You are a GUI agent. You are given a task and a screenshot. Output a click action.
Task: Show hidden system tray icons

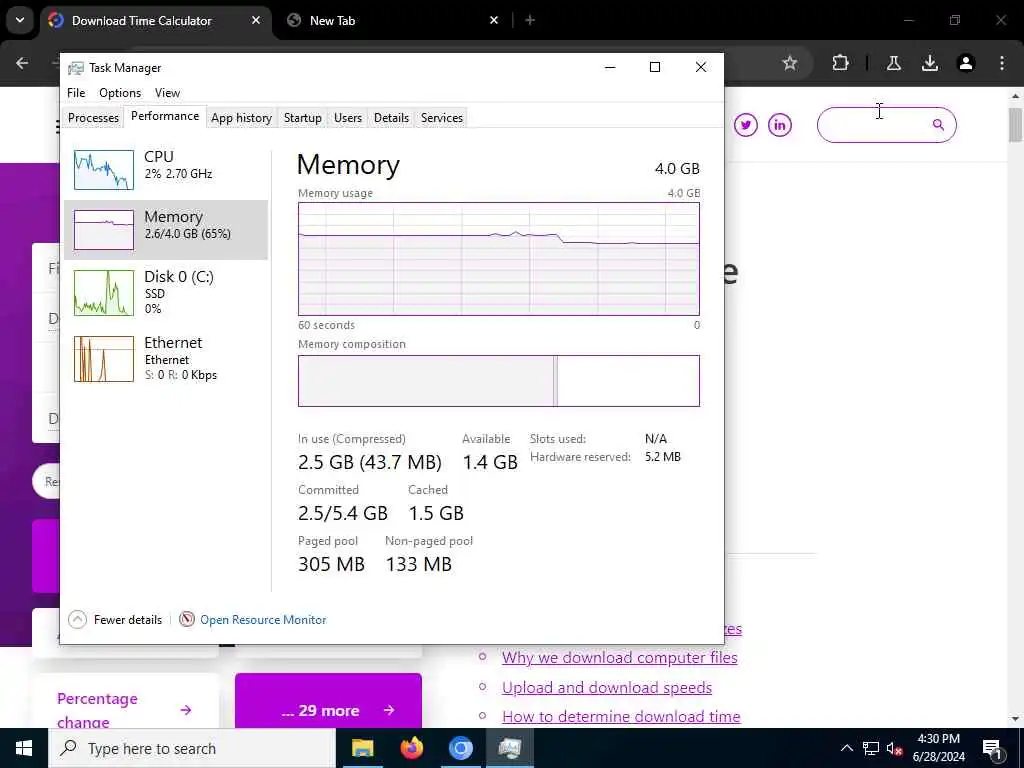[x=846, y=748]
